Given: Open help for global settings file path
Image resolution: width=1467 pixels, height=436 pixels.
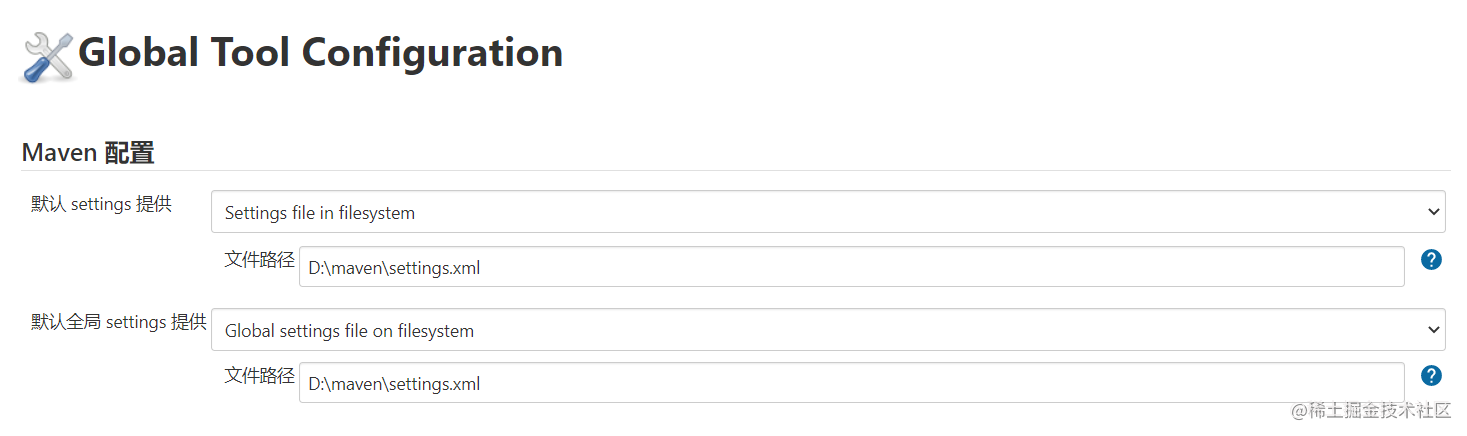Looking at the screenshot, I should click(x=1431, y=376).
